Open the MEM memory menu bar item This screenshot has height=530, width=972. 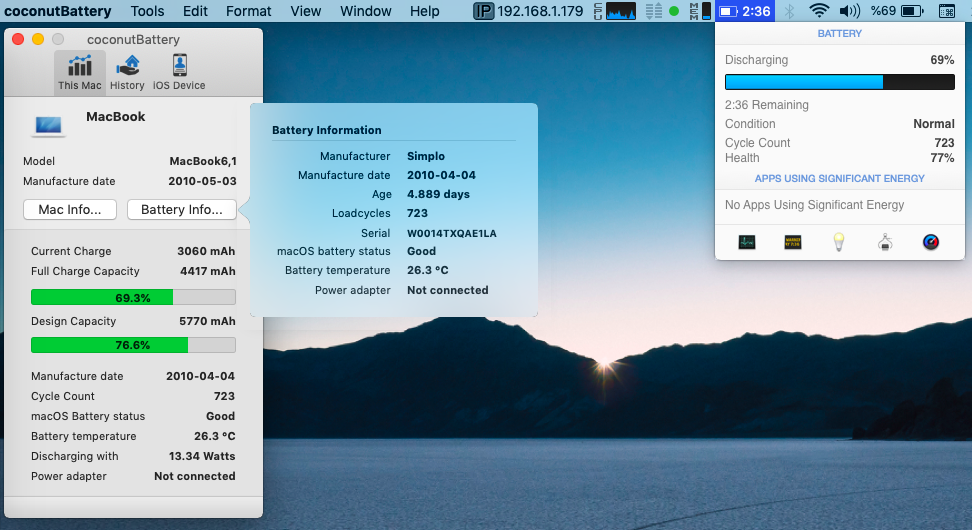[x=700, y=11]
